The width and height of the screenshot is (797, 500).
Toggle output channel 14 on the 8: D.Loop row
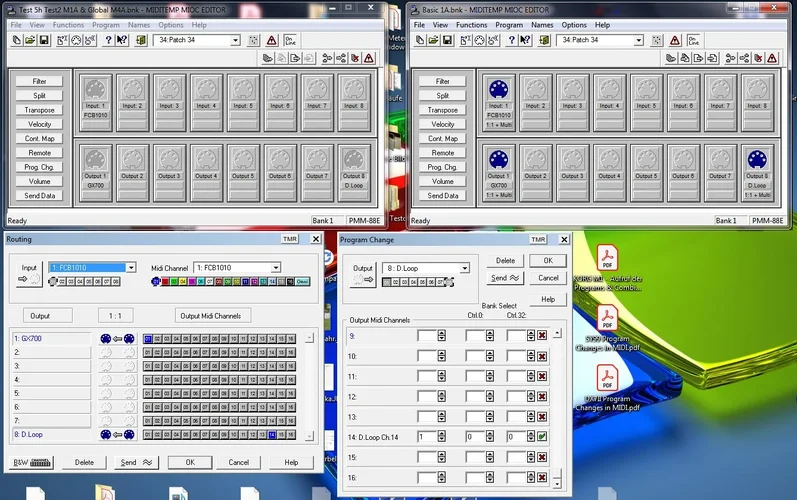point(272,435)
